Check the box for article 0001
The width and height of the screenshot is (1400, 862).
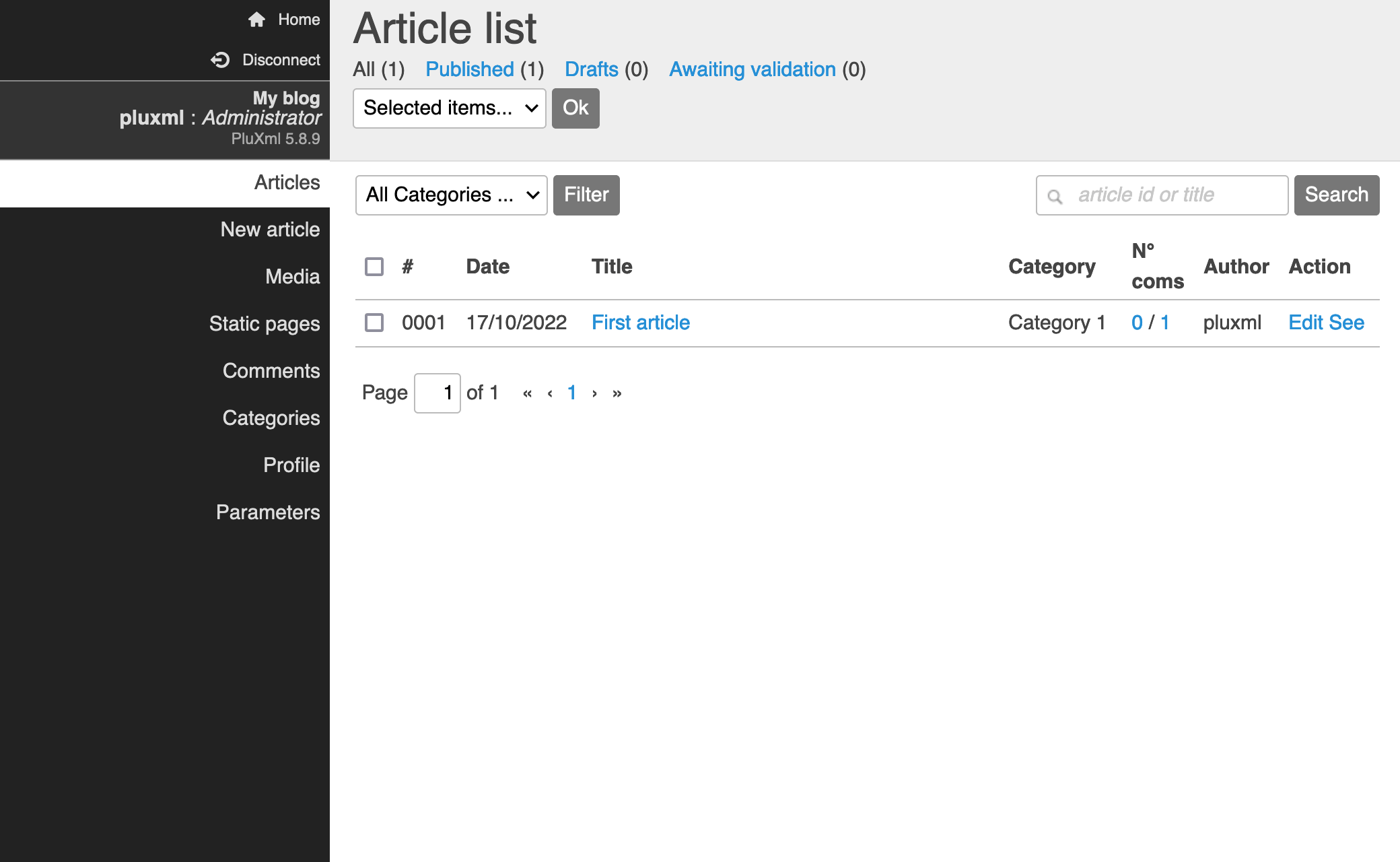pos(374,323)
